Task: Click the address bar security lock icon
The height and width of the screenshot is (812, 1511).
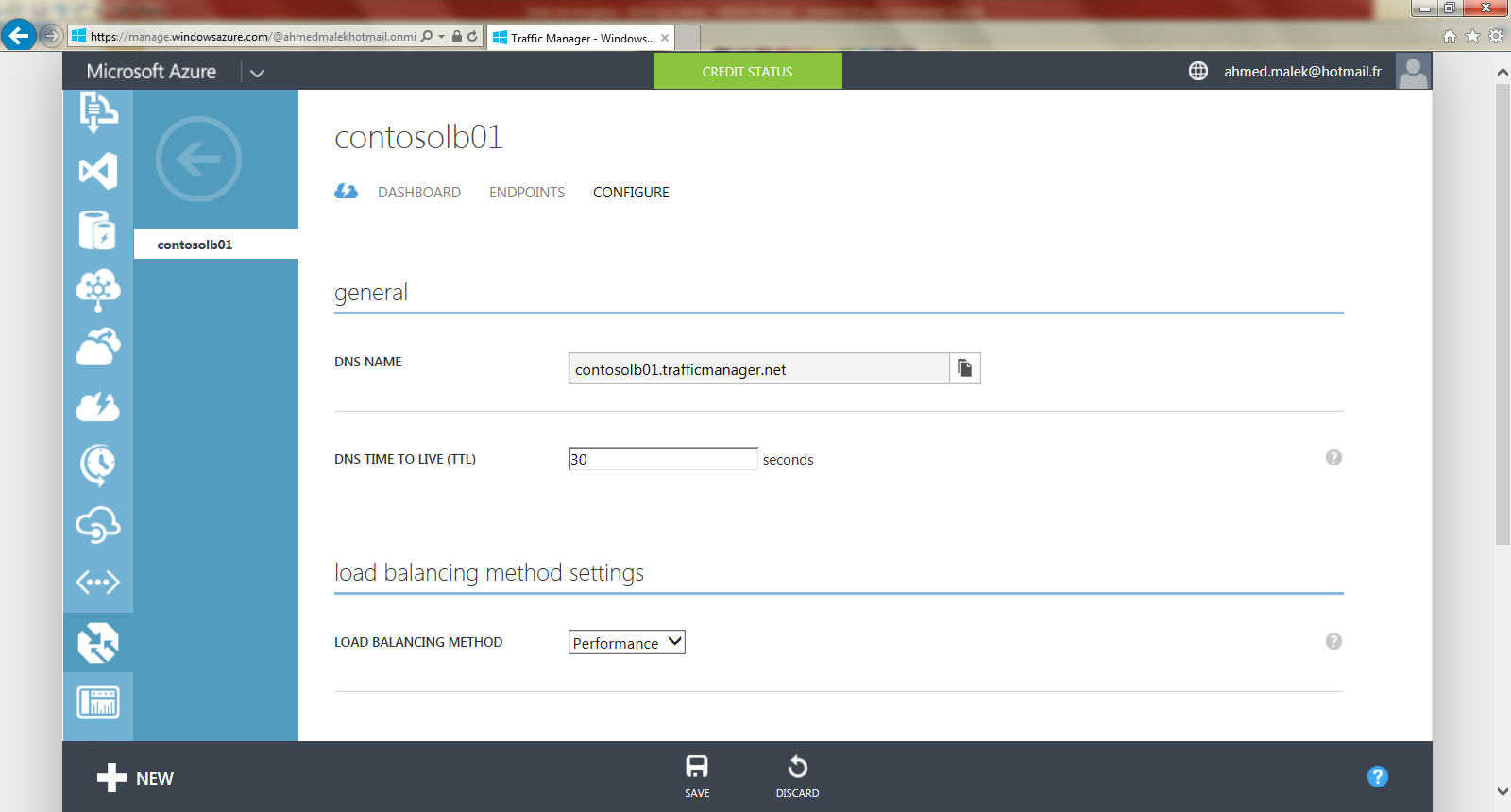Action: click(x=457, y=37)
